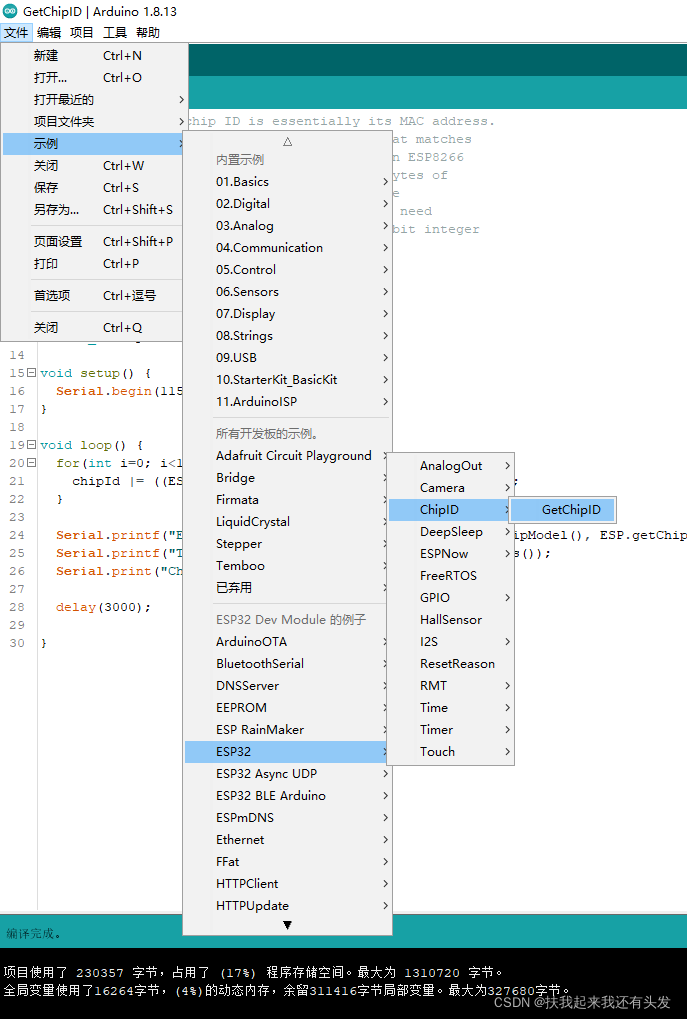Open Stepper examples
Viewport: 687px width, 1019px height.
(x=287, y=544)
